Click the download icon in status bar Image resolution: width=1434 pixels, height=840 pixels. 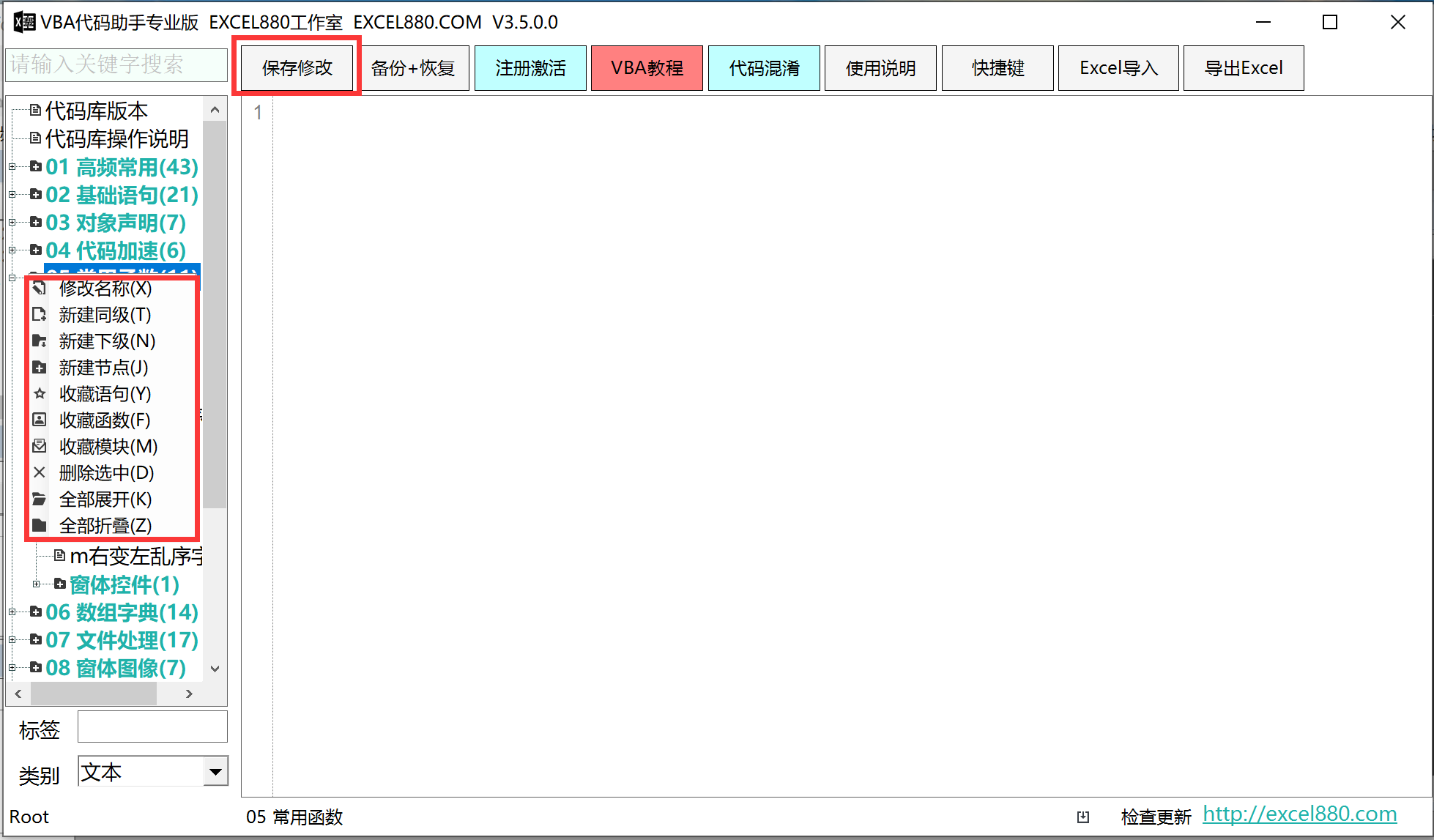pos(1083,817)
